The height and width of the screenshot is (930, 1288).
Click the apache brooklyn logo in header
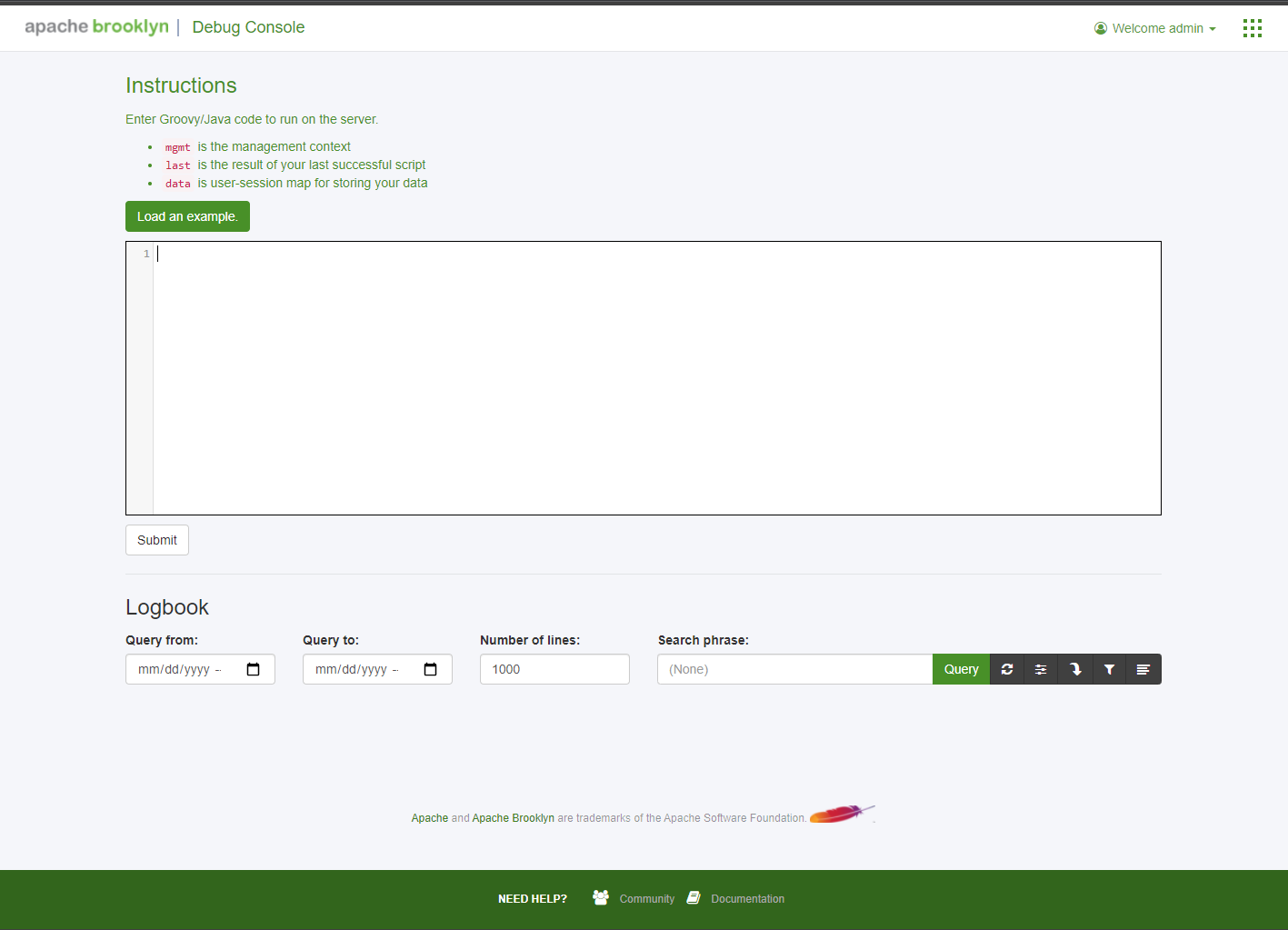[x=97, y=27]
